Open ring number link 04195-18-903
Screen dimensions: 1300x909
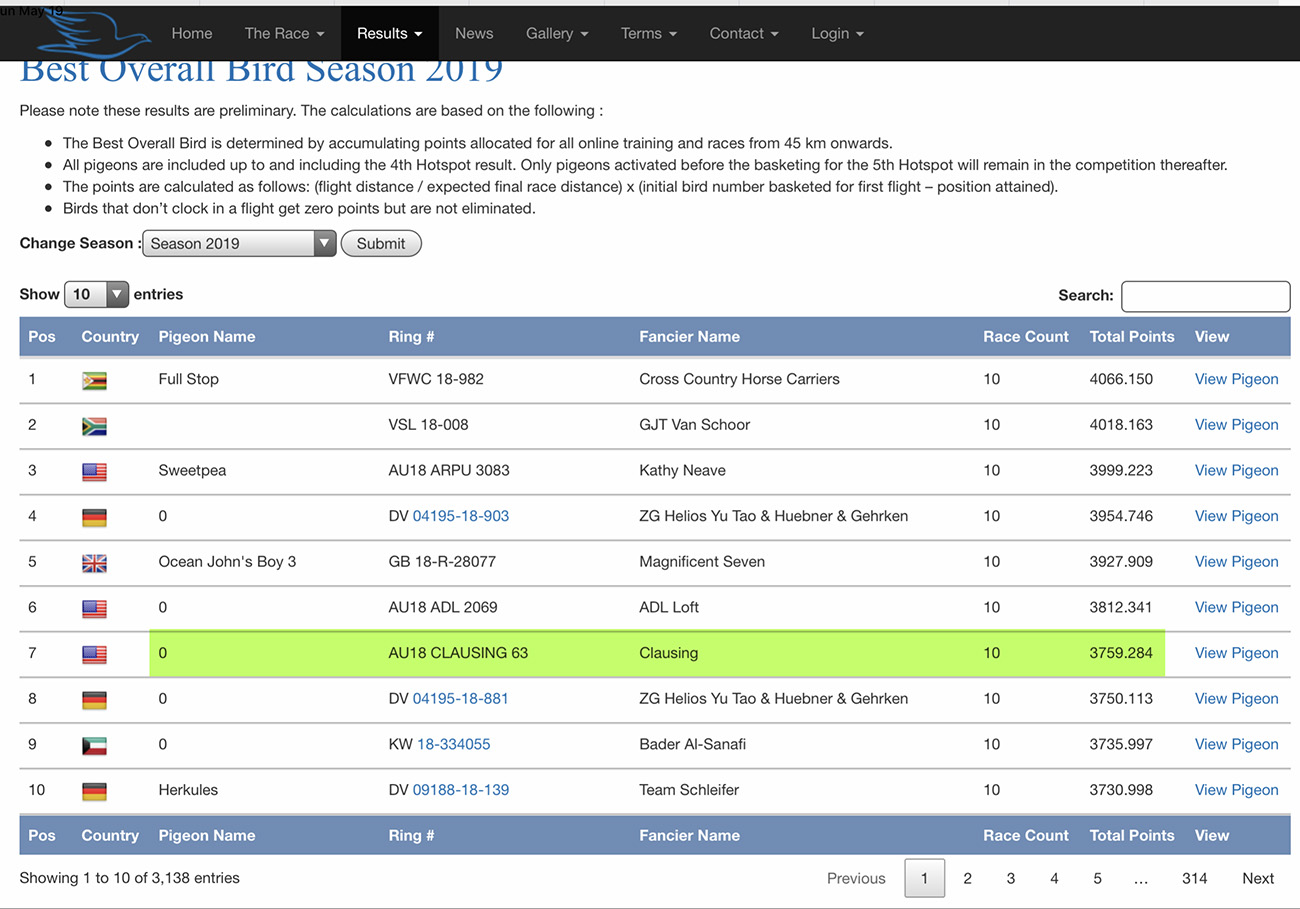click(x=460, y=516)
